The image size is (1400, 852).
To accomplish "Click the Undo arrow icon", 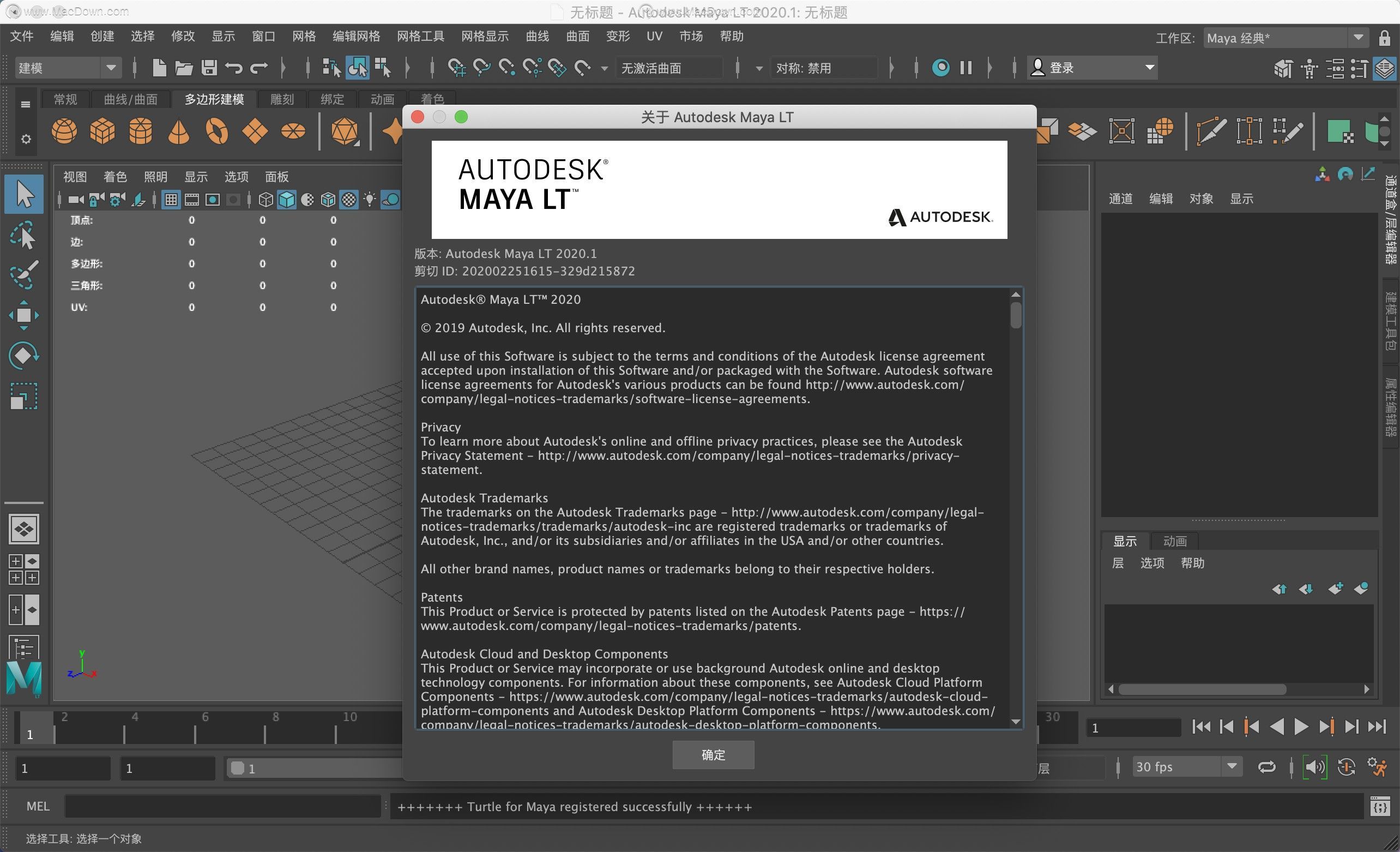I will tap(233, 68).
